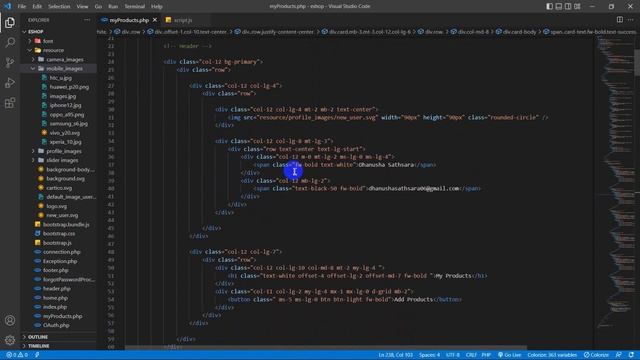Open htc_u.jpg in the explorer
The width and height of the screenshot is (640, 360).
point(60,78)
